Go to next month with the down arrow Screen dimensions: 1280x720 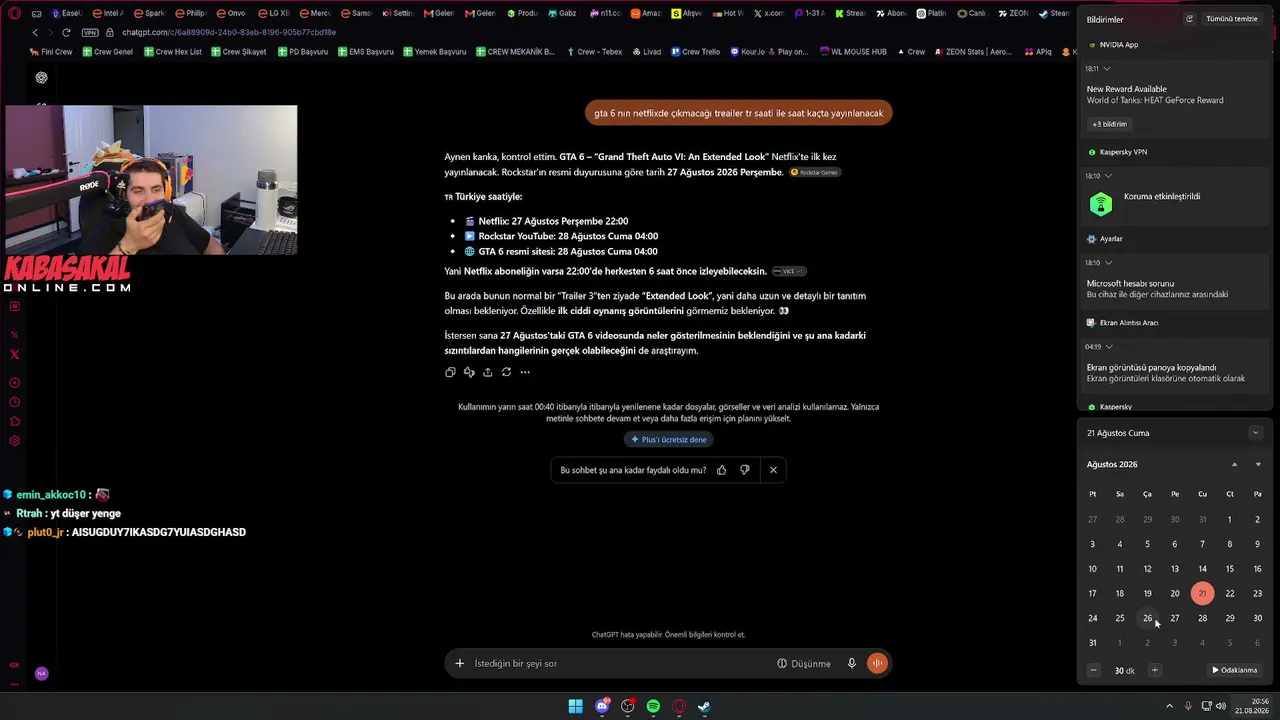point(1258,465)
